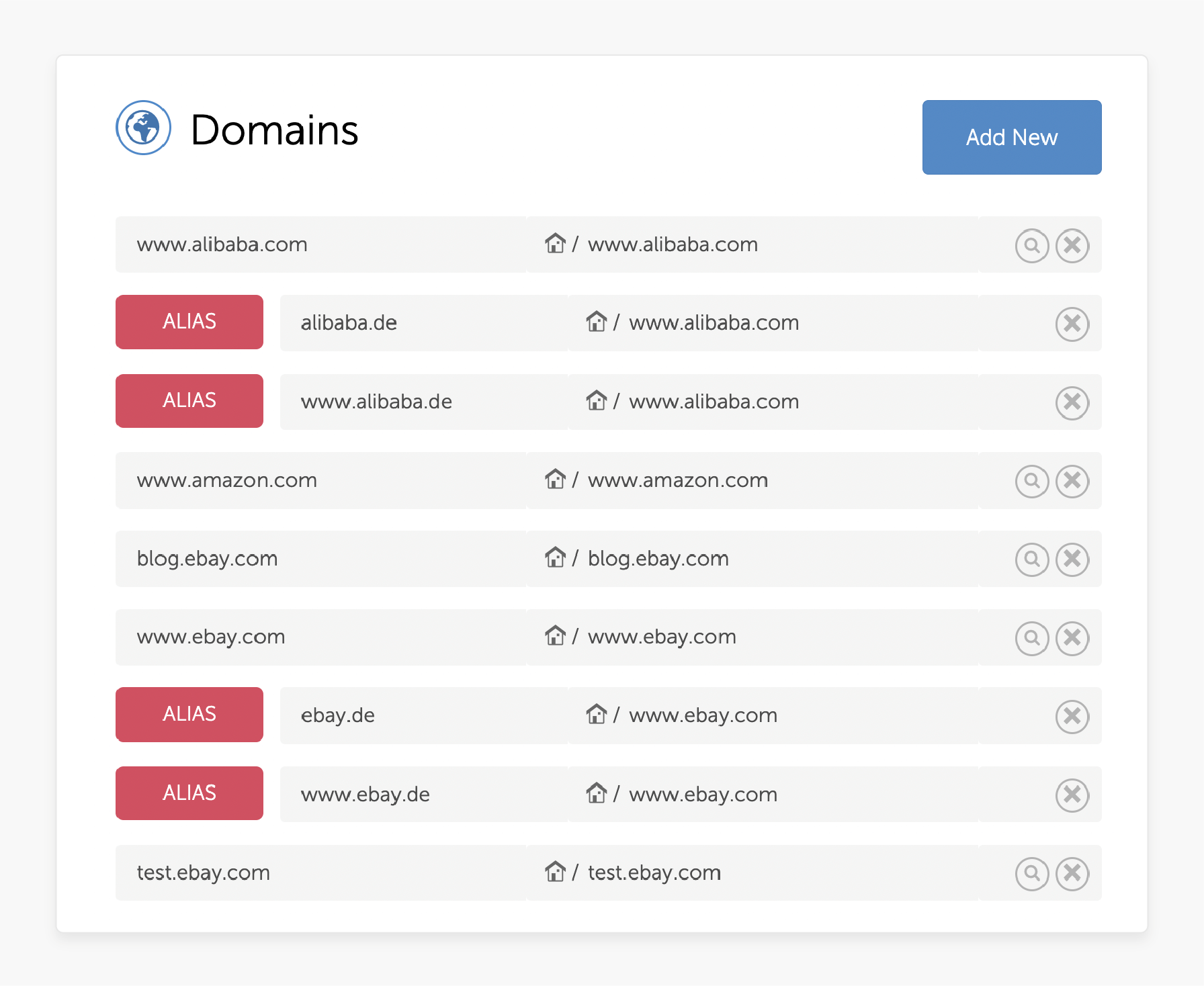
Task: Click ALIAS badge next to alibaba.de
Action: click(x=189, y=322)
